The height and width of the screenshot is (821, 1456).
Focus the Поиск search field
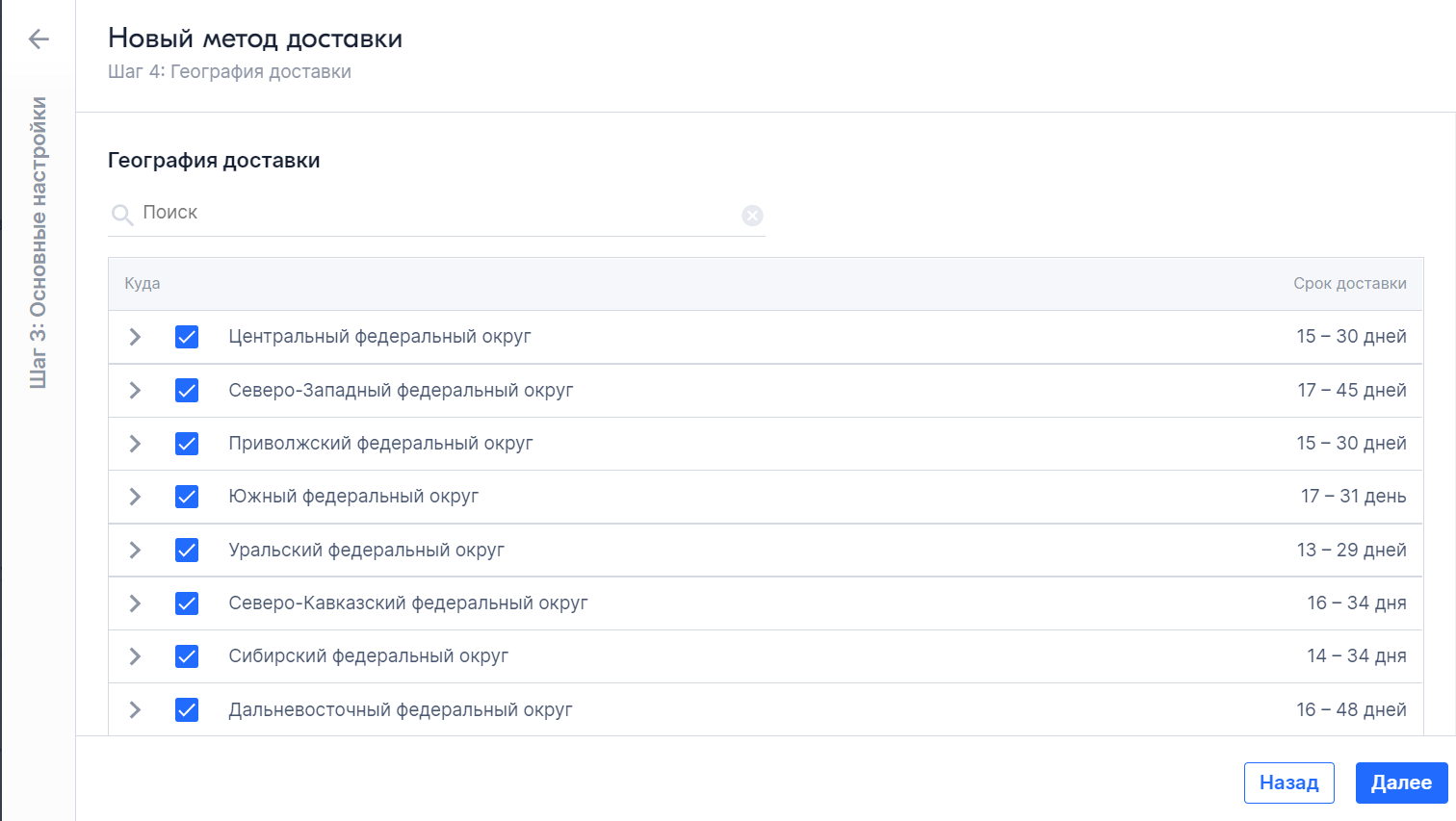pyautogui.click(x=438, y=214)
